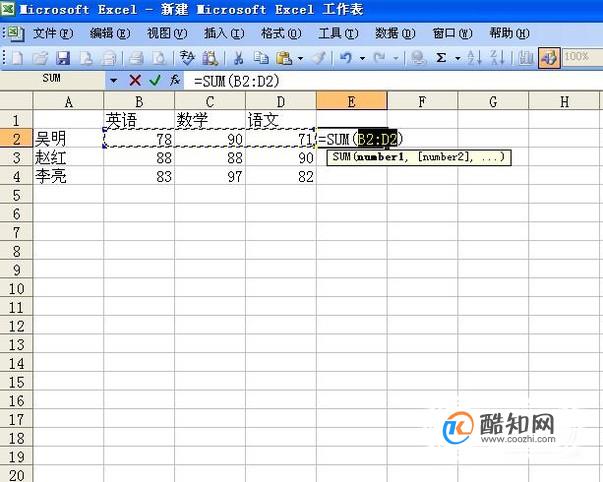This screenshot has width=603, height=482.
Task: Click column A header
Action: (x=68, y=102)
